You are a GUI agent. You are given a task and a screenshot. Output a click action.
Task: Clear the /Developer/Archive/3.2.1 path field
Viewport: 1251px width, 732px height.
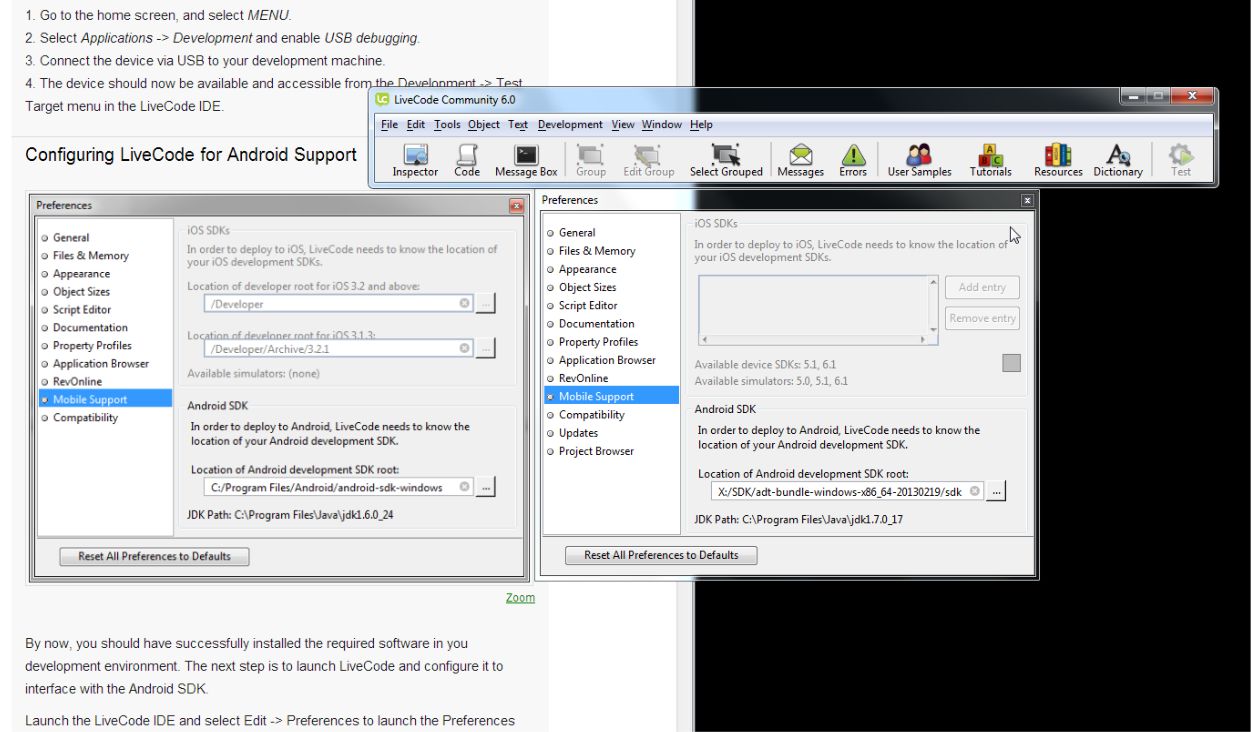coord(465,348)
